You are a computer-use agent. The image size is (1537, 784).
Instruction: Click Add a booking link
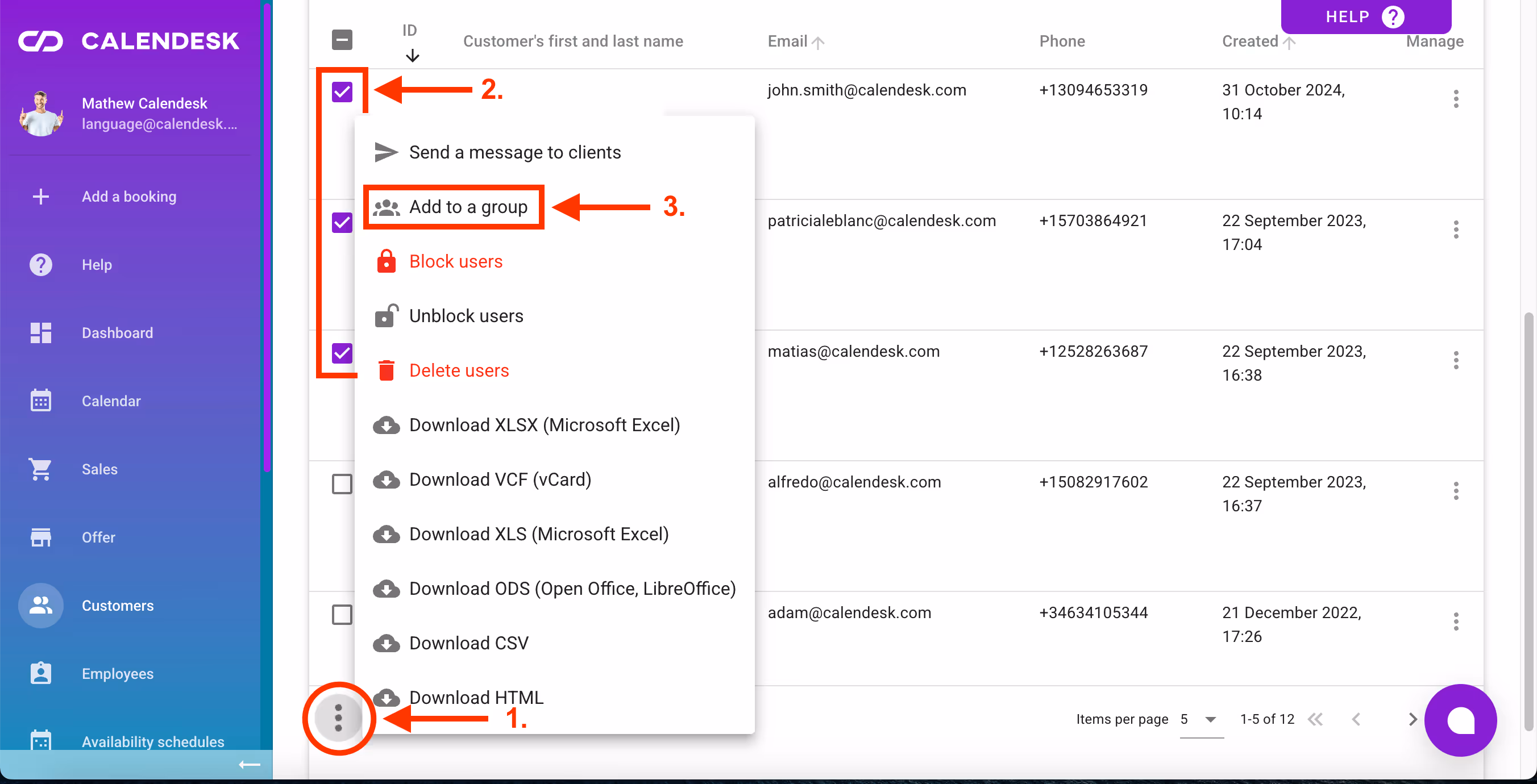tap(129, 196)
